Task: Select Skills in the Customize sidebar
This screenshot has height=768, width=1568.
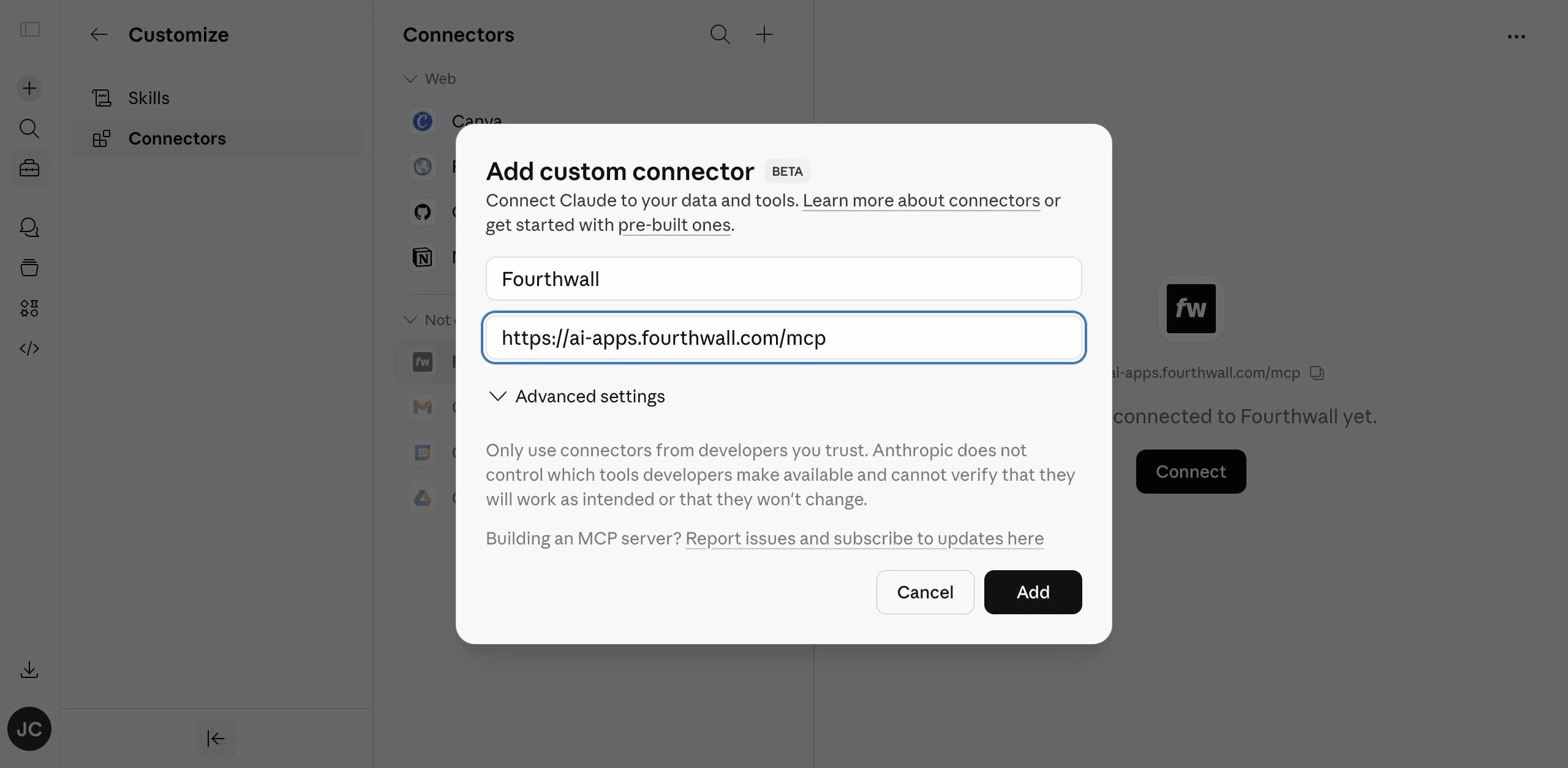Action: [148, 97]
